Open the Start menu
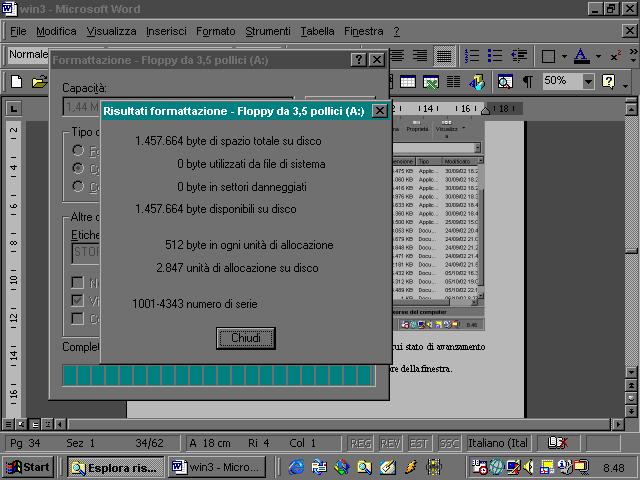 tap(28, 467)
